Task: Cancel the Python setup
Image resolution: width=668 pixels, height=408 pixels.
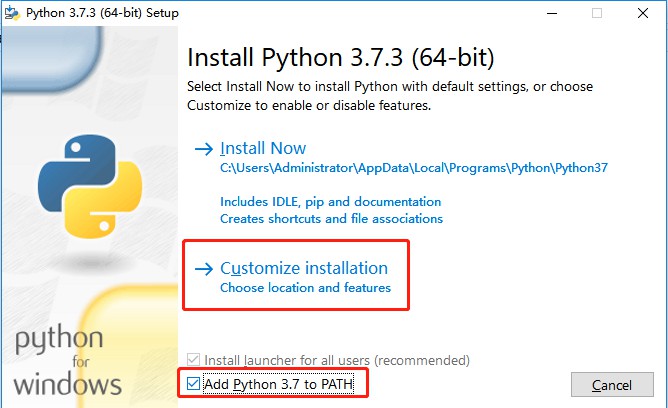Action: [612, 385]
